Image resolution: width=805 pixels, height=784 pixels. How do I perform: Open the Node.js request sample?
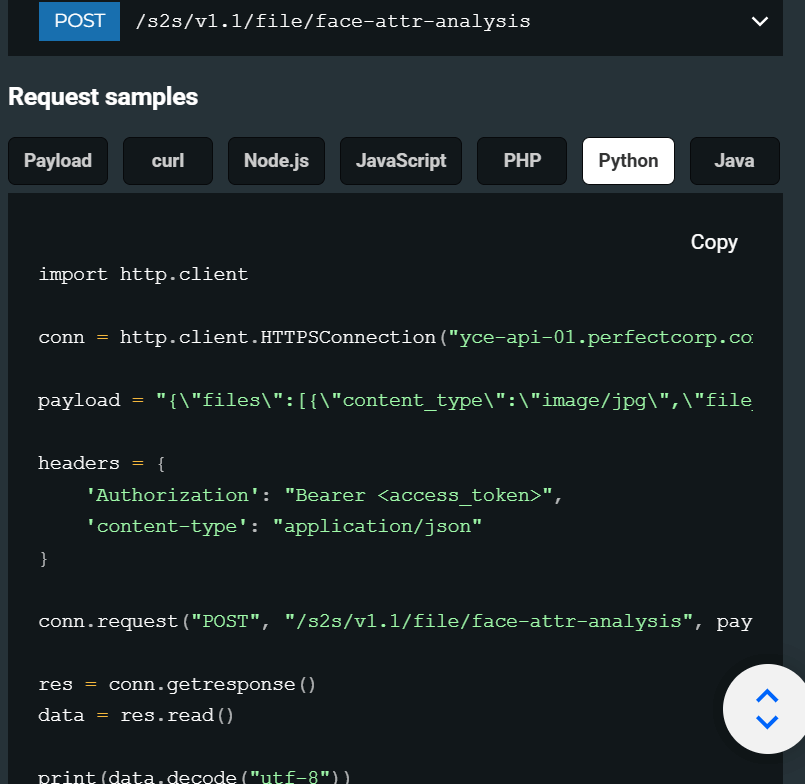point(277,161)
